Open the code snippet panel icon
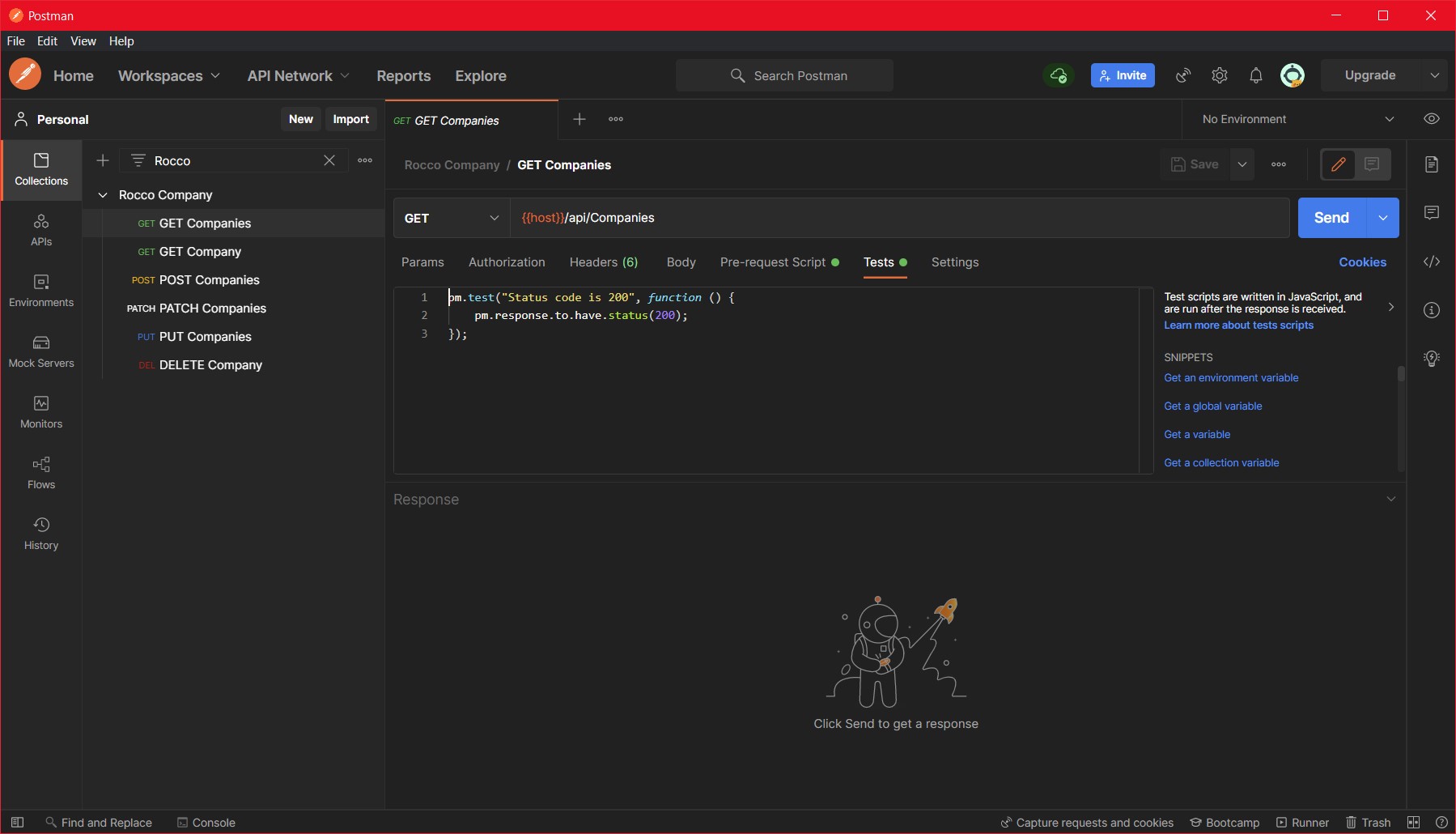 pos(1432,262)
